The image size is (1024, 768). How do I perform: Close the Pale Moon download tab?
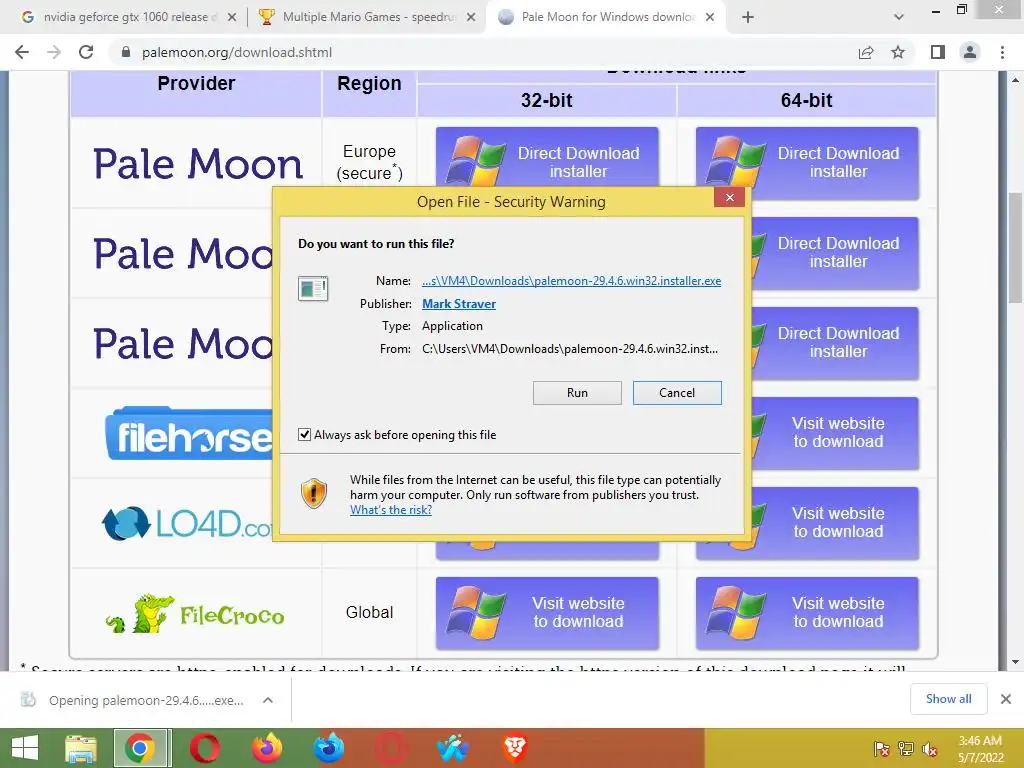(x=710, y=17)
